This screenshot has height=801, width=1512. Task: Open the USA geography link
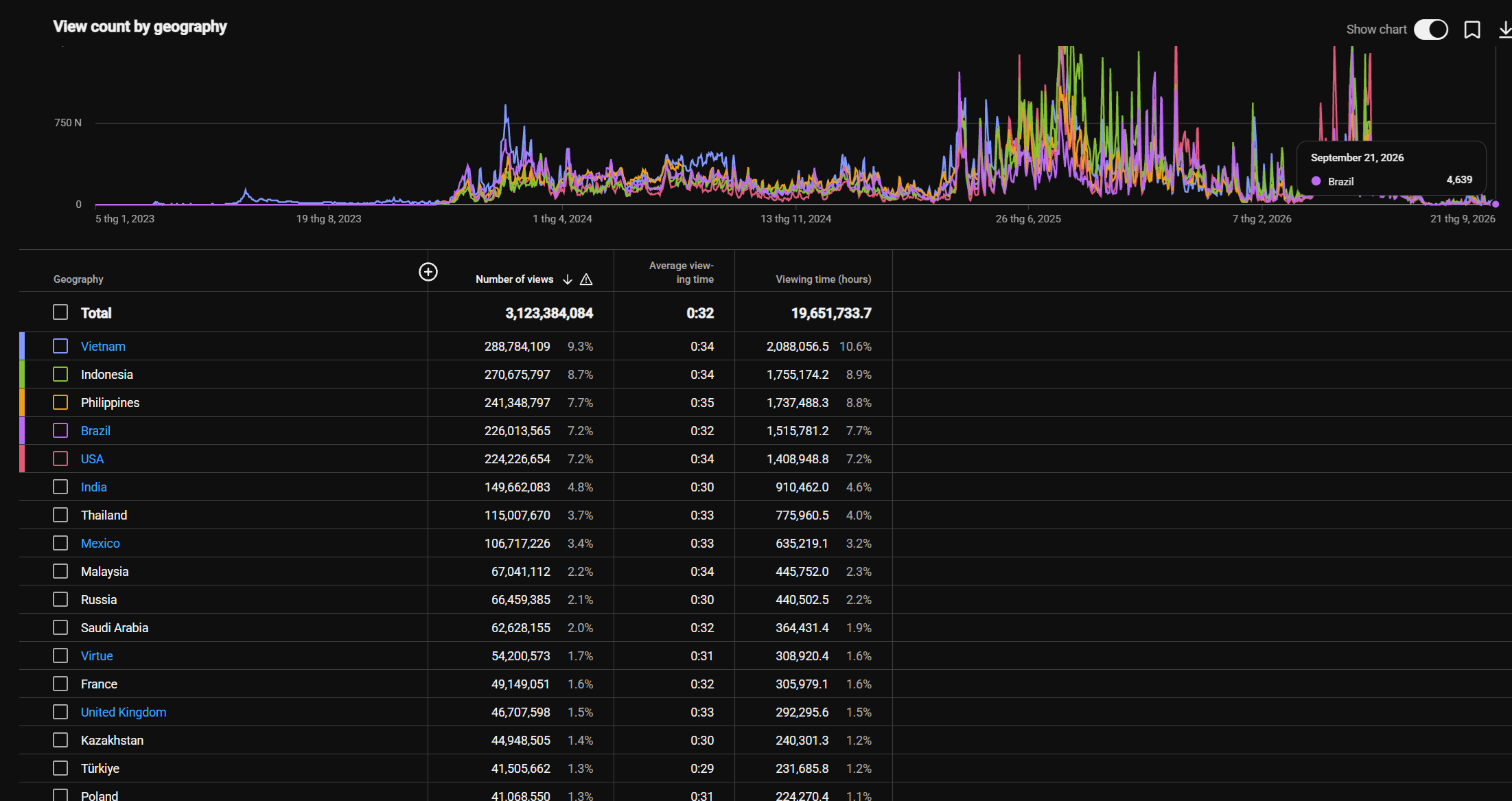point(92,459)
